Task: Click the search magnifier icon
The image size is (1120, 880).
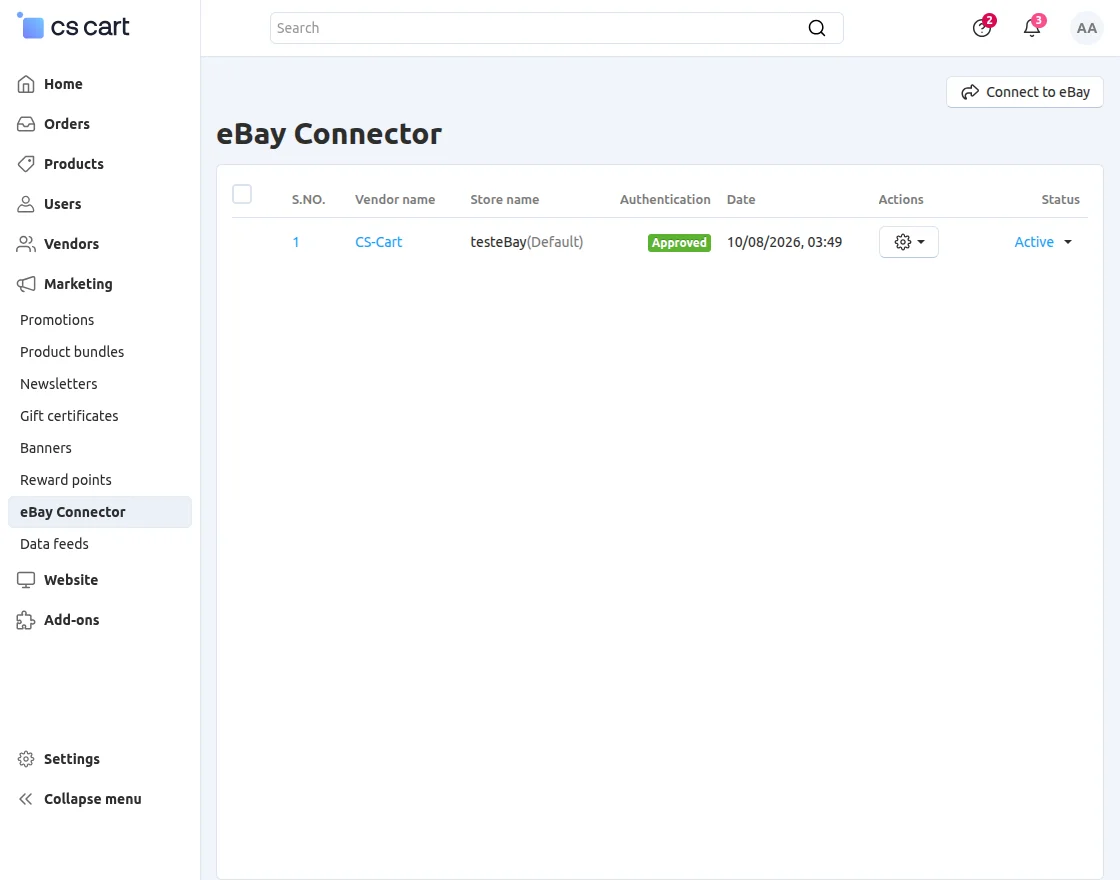Action: [x=816, y=28]
